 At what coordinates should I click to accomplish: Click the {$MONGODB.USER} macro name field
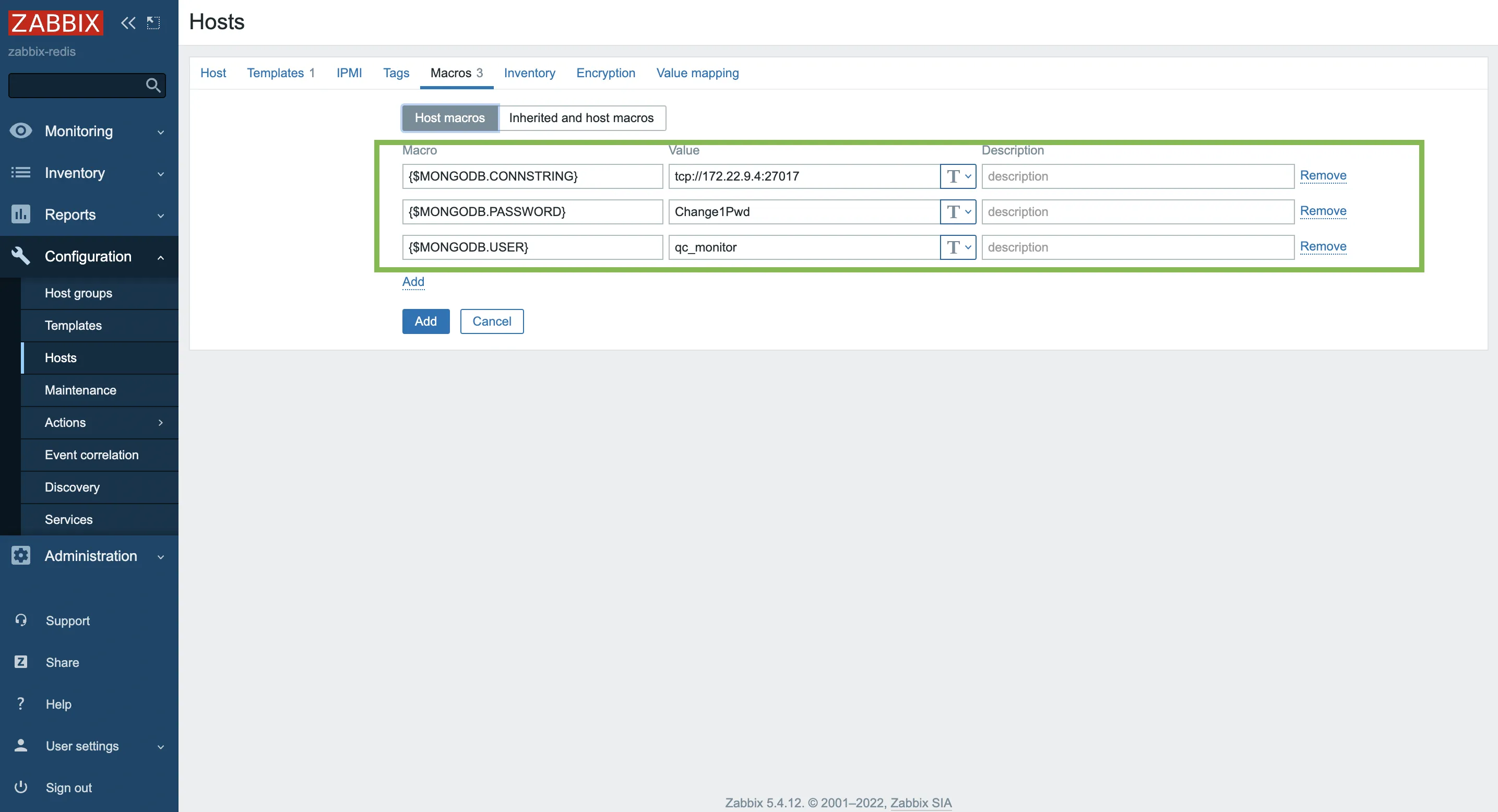532,247
